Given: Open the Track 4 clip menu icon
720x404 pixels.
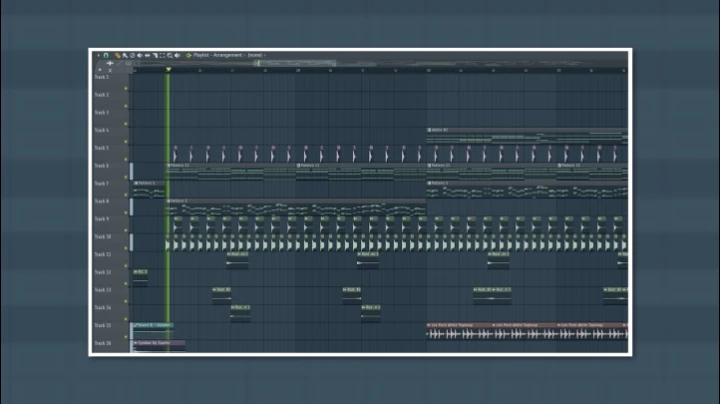Looking at the screenshot, I should pyautogui.click(x=429, y=130).
